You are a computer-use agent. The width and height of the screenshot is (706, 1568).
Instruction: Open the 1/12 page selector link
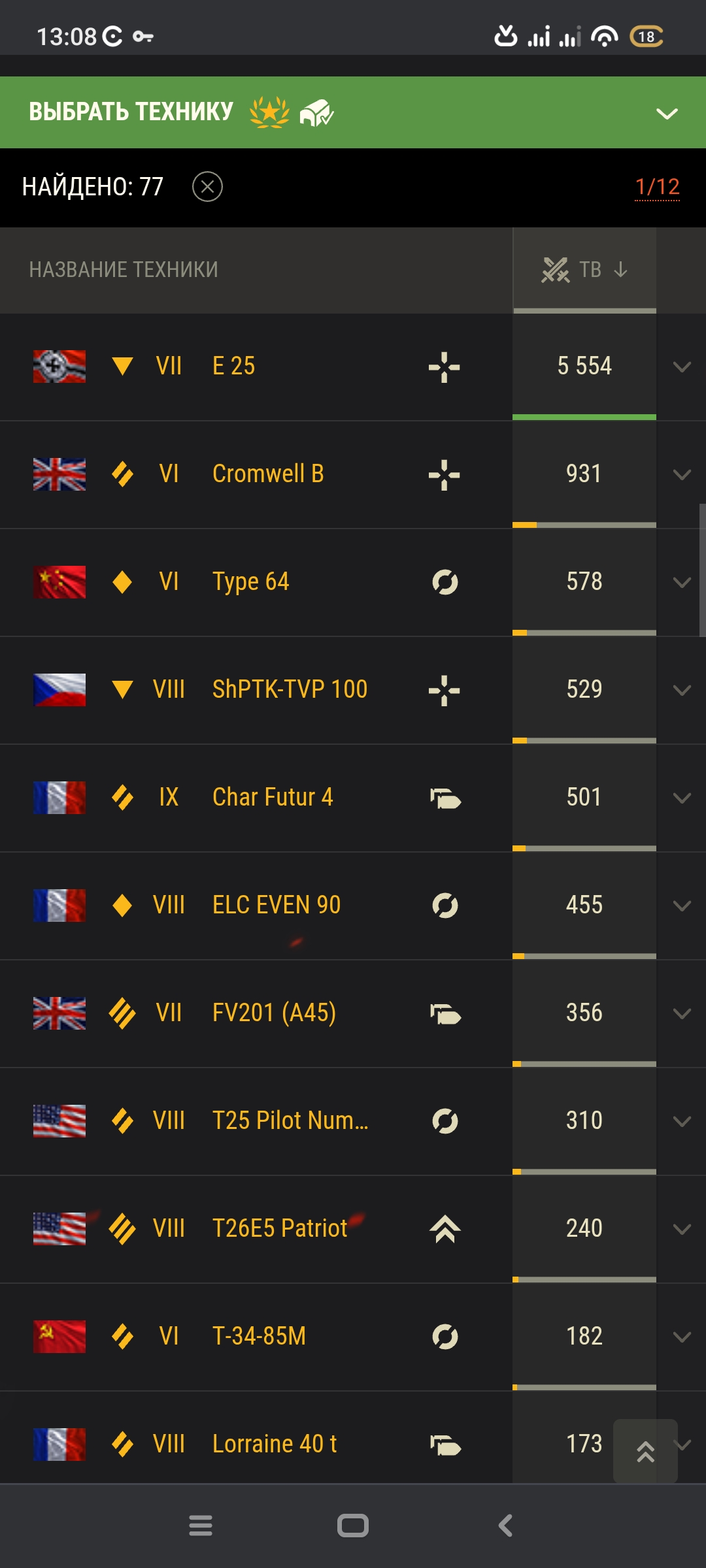point(657,188)
